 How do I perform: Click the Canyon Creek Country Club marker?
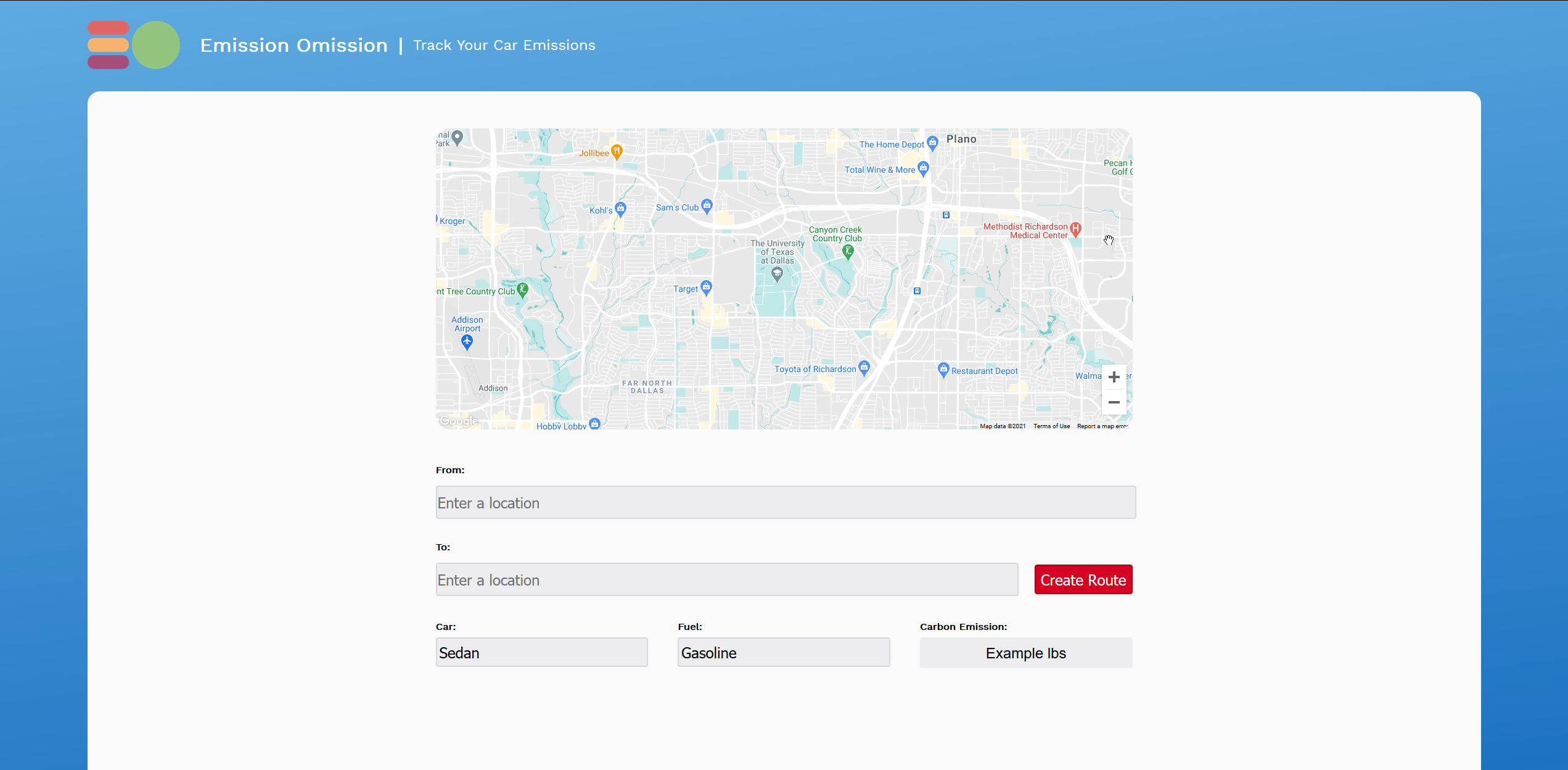[848, 251]
